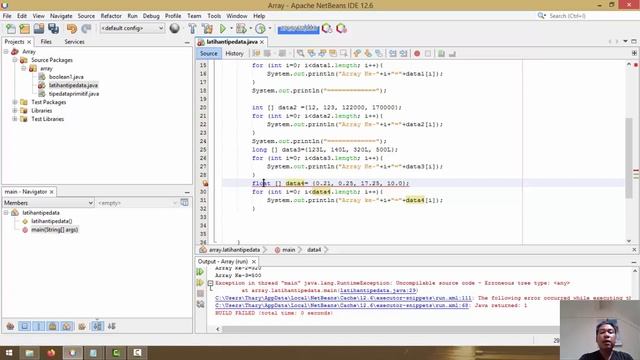Switch to History view of the editor

tap(234, 53)
